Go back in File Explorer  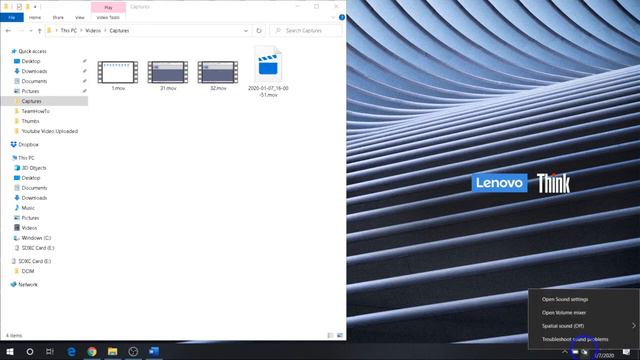coord(9,31)
